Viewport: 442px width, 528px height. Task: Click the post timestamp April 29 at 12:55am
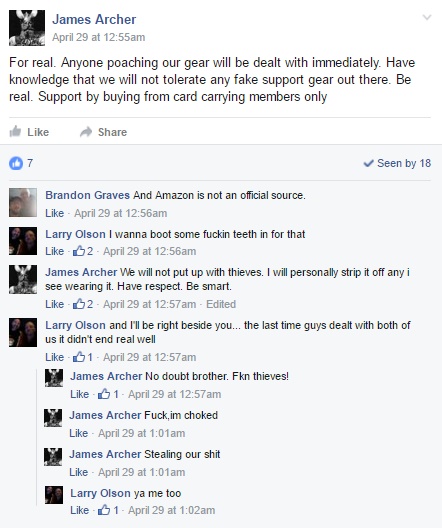point(99,37)
